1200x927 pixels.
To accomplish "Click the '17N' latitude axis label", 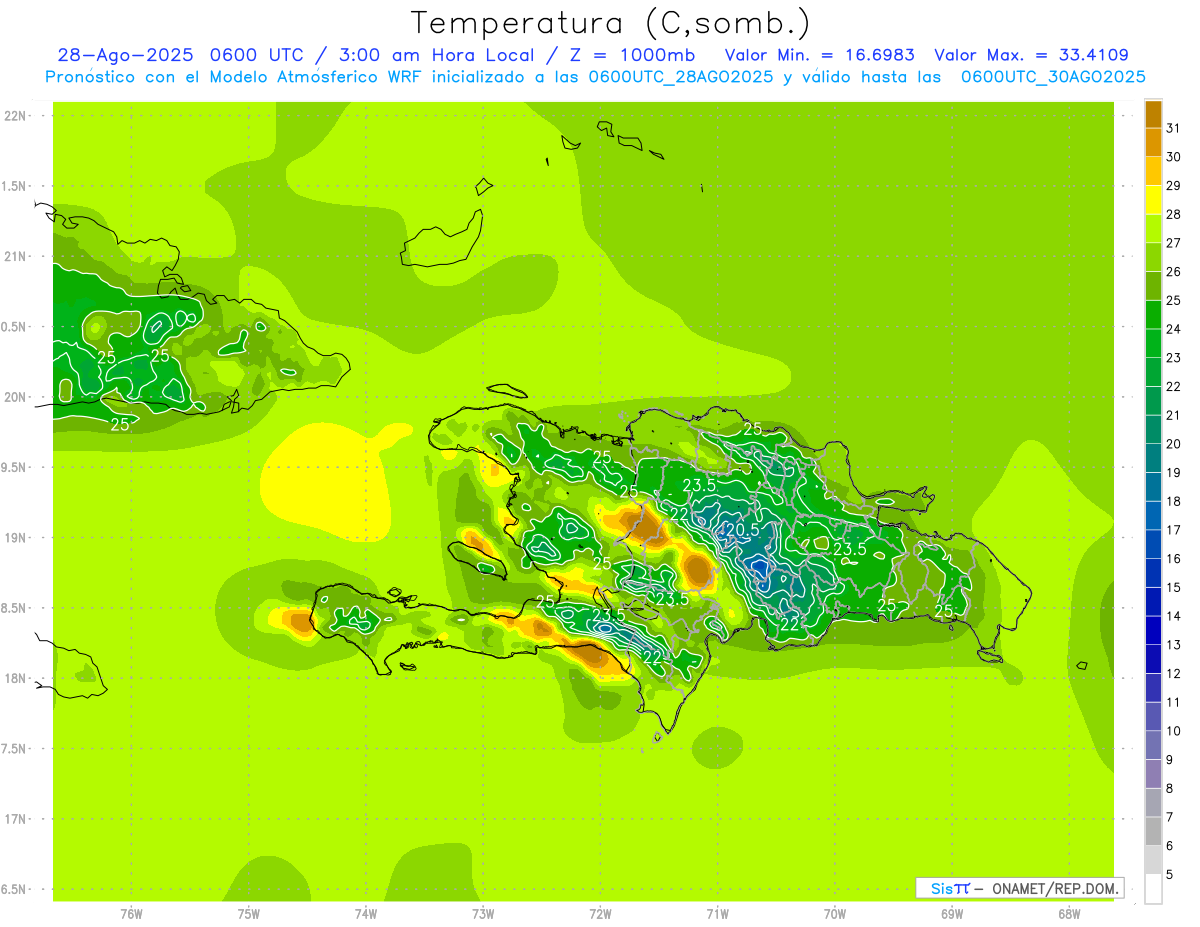I will point(15,819).
